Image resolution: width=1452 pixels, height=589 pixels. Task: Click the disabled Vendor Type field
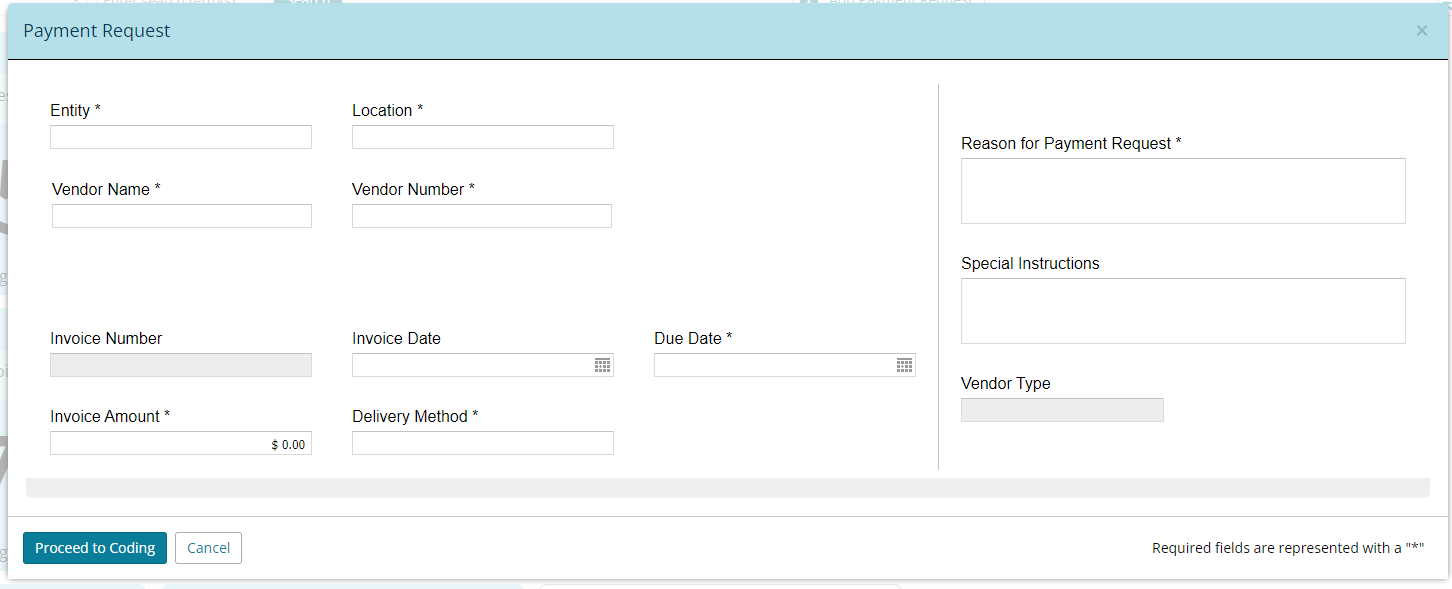tap(1062, 410)
